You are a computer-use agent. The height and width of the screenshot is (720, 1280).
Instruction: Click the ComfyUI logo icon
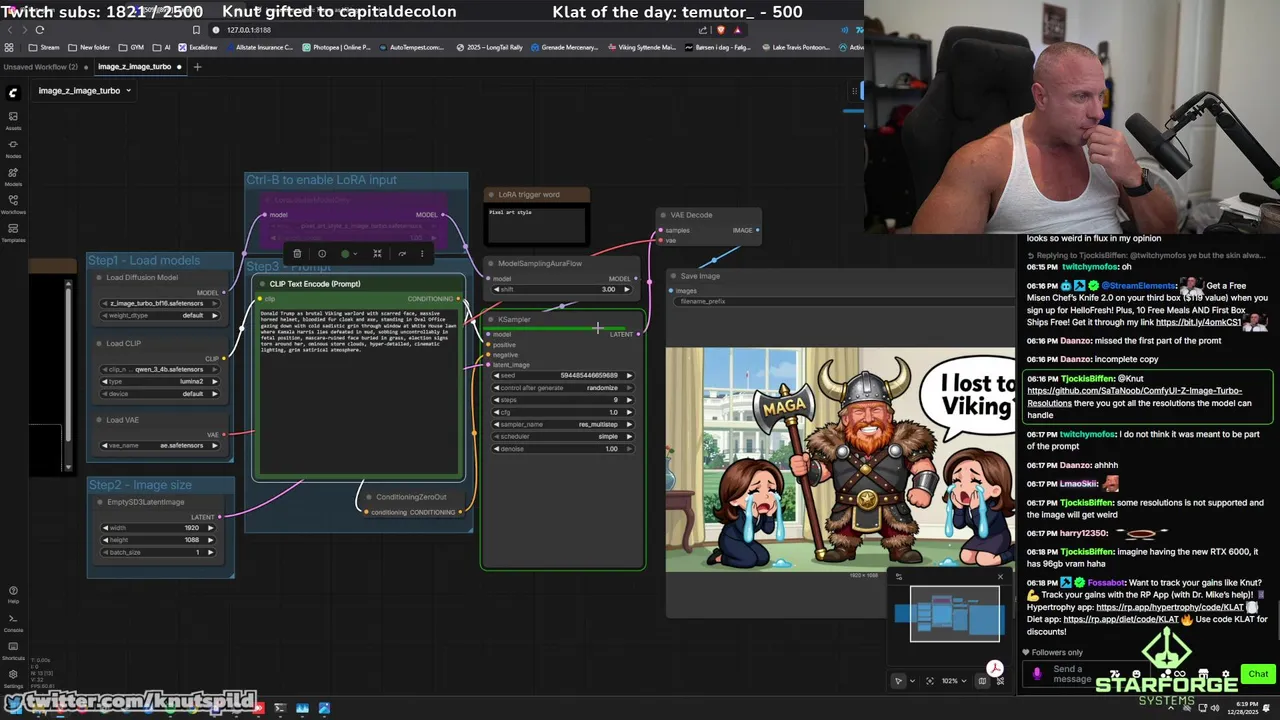pos(13,92)
